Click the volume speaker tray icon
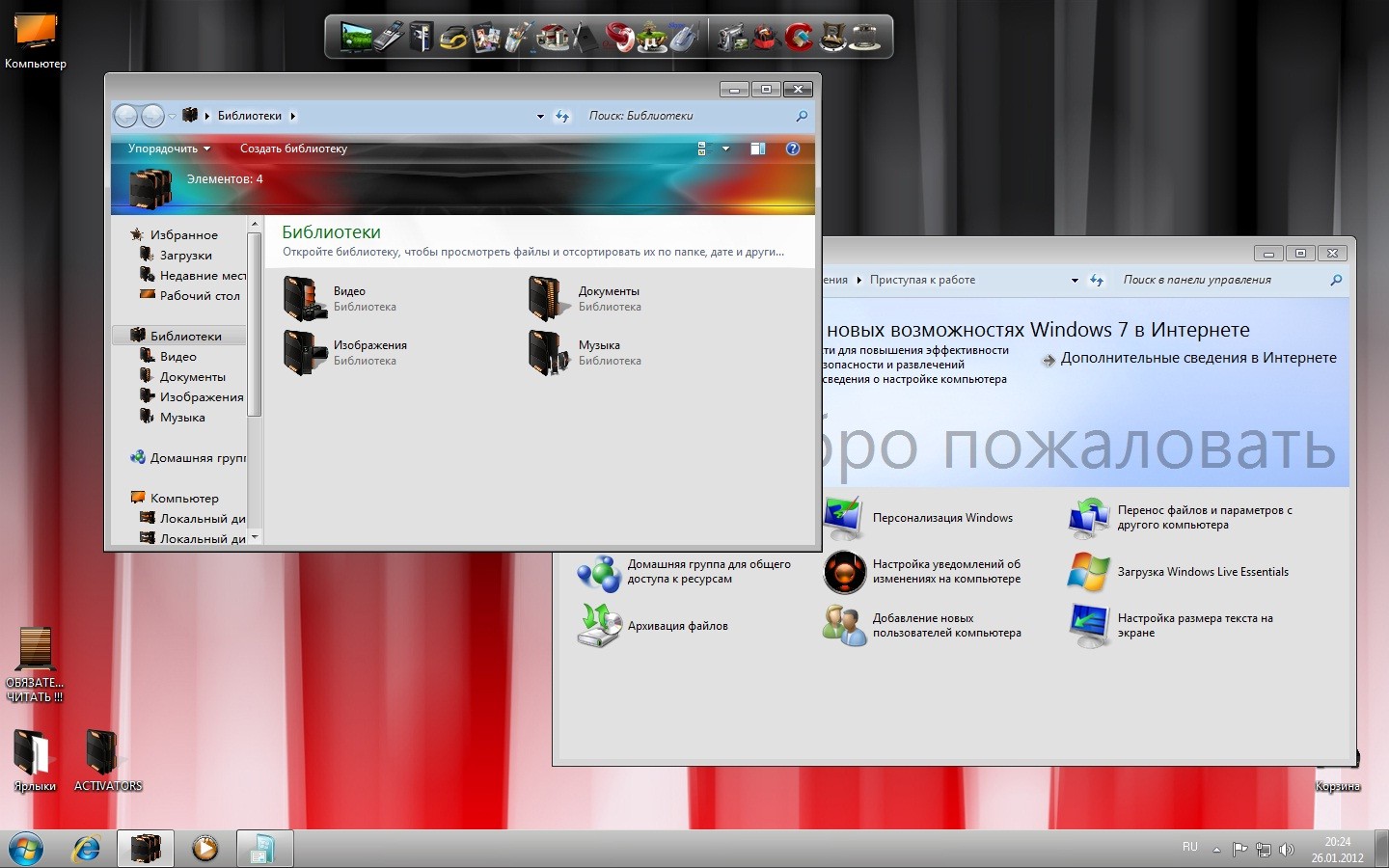The height and width of the screenshot is (868, 1389). click(x=1286, y=850)
